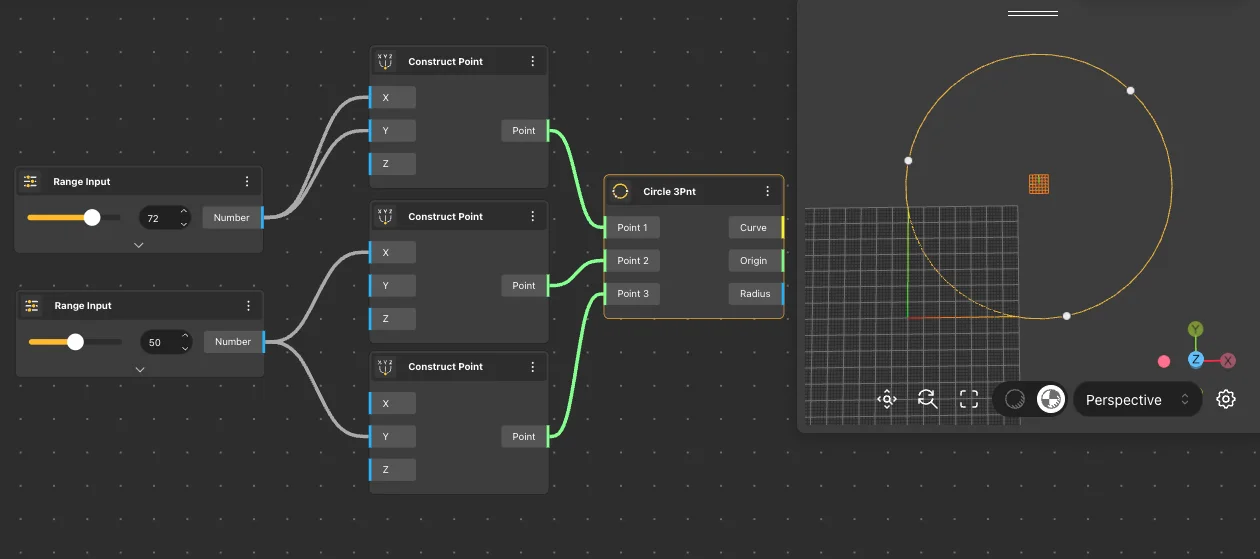Click the Circle 3Pnt node icon

pyautogui.click(x=620, y=191)
